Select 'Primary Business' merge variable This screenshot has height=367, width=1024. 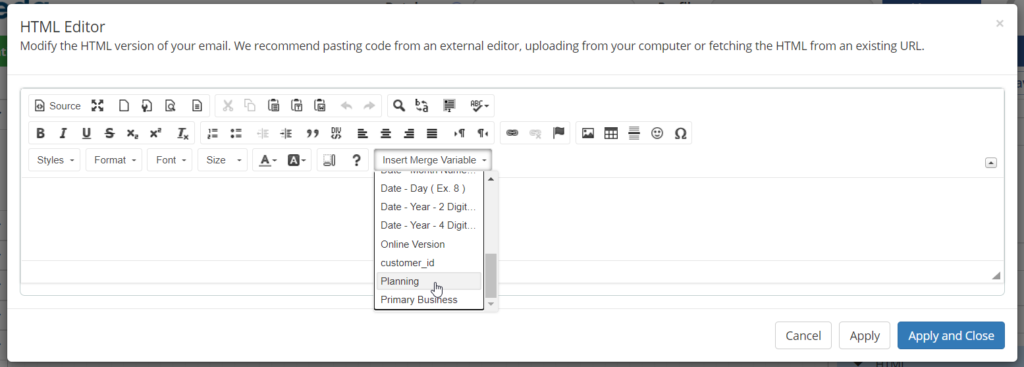(x=428, y=300)
